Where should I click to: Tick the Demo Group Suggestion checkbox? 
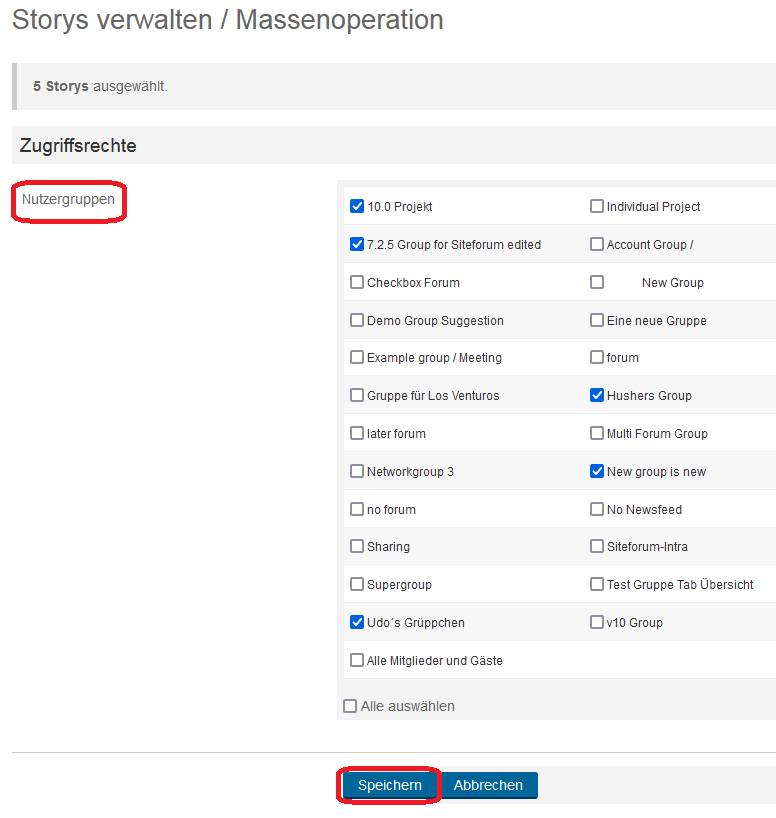[357, 320]
